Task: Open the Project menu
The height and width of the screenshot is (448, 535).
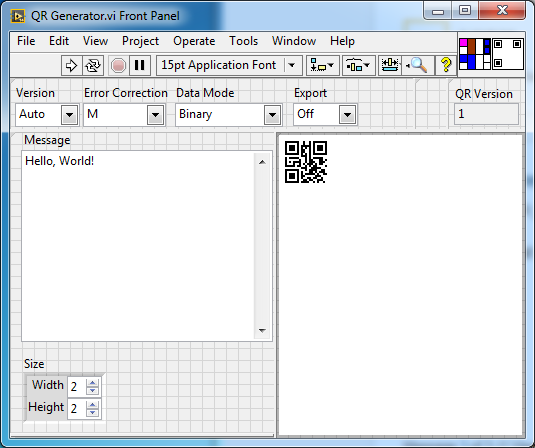Action: click(141, 41)
